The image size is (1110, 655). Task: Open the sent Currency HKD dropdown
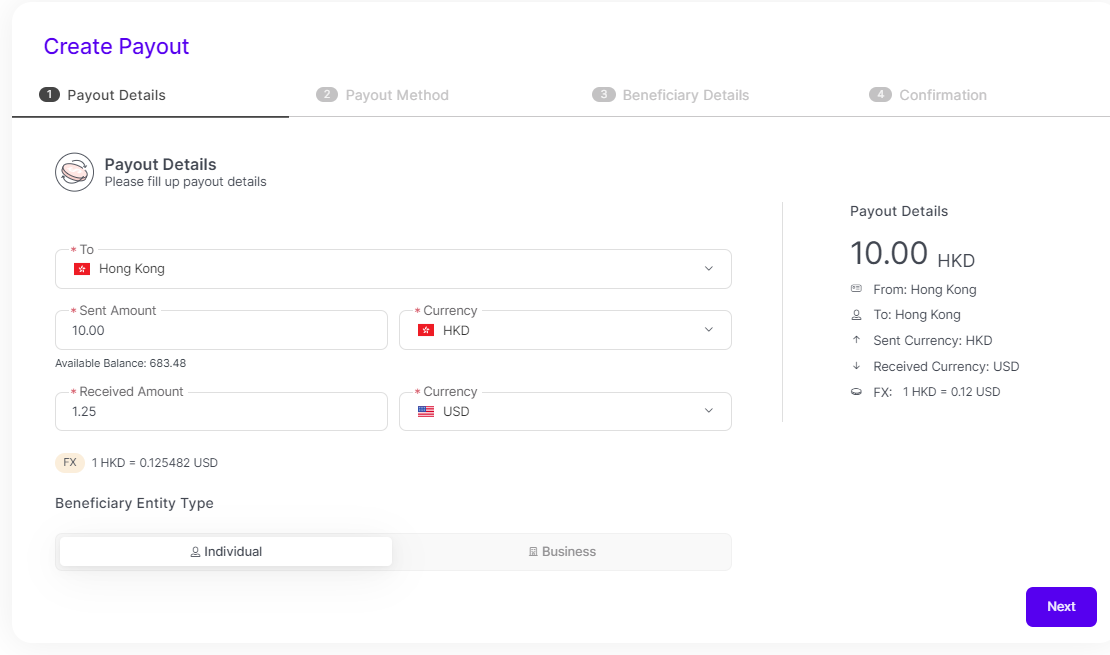(x=708, y=330)
